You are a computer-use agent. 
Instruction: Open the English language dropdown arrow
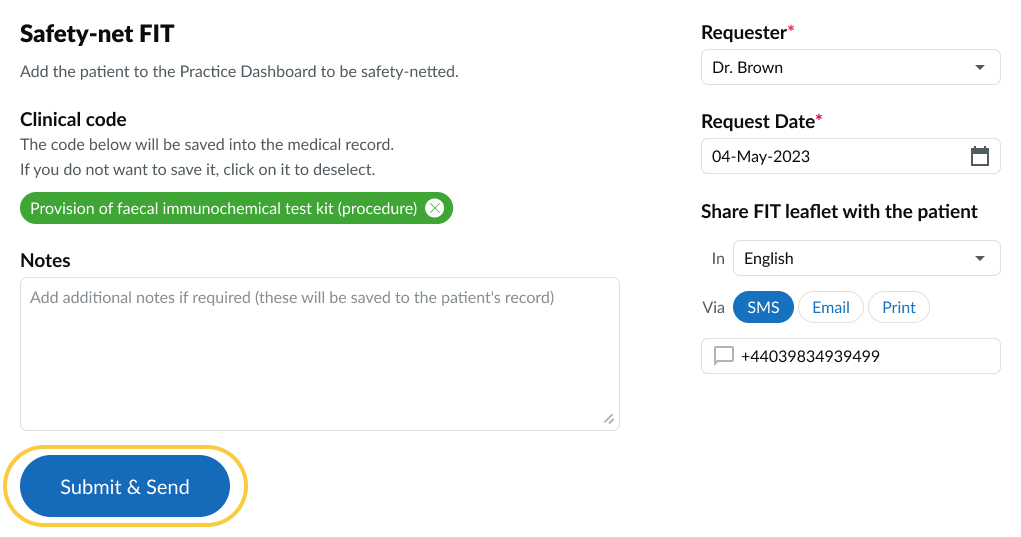click(979, 258)
